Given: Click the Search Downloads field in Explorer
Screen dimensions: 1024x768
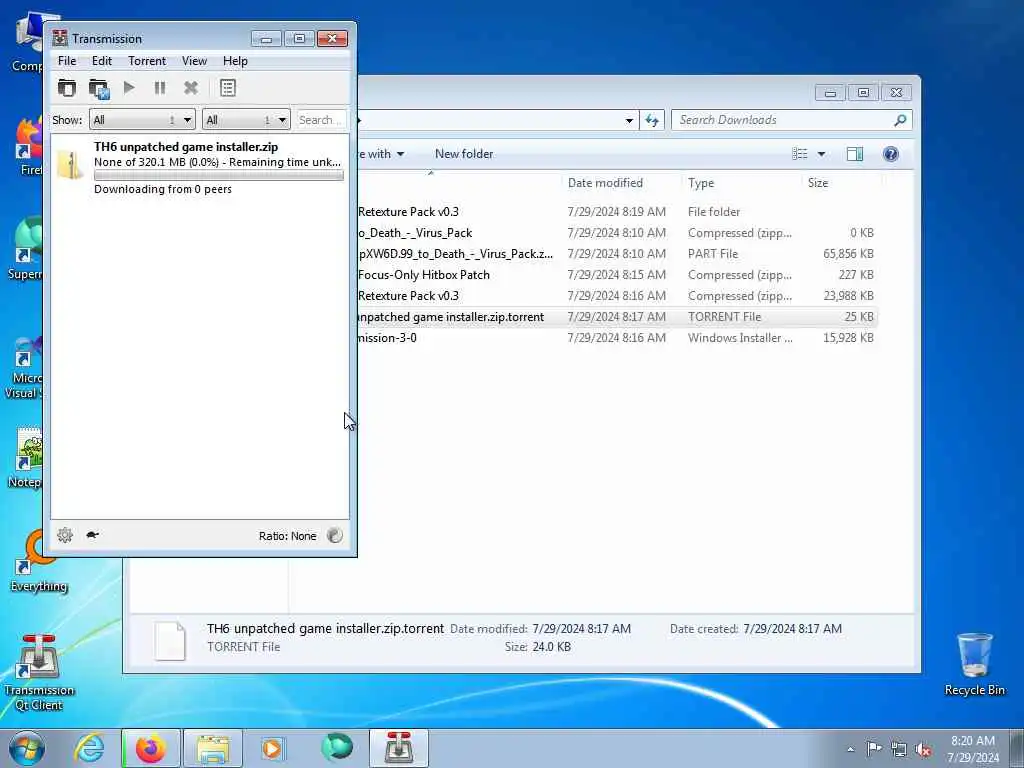Looking at the screenshot, I should coord(782,120).
